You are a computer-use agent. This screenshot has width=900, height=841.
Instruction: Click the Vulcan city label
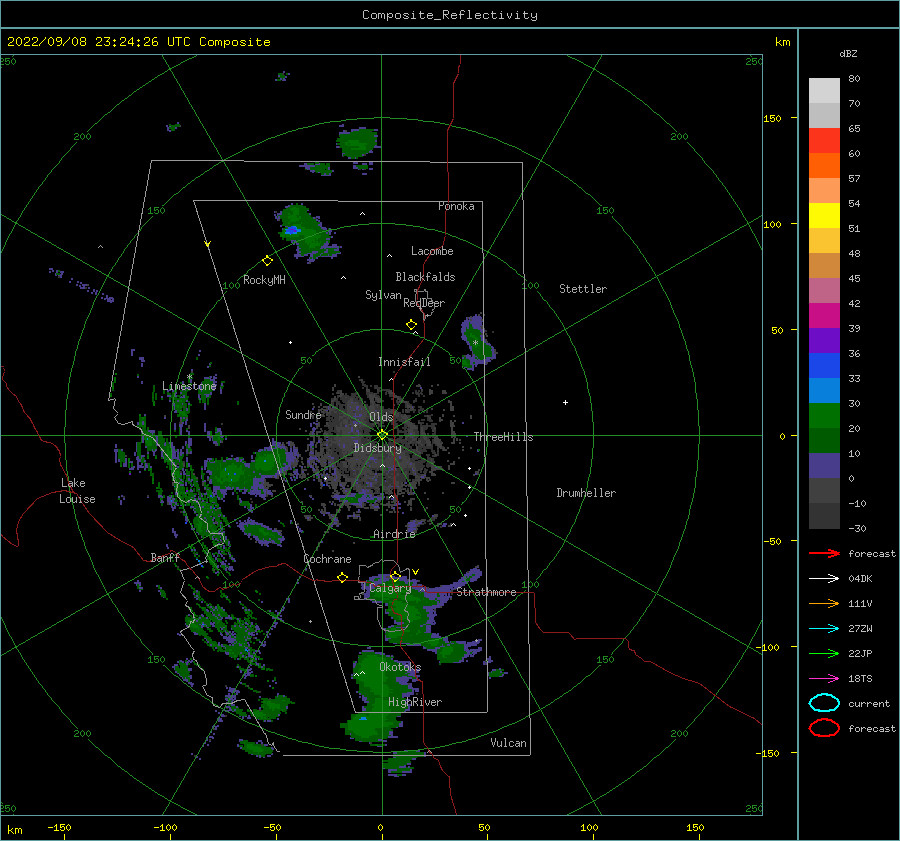pyautogui.click(x=509, y=743)
